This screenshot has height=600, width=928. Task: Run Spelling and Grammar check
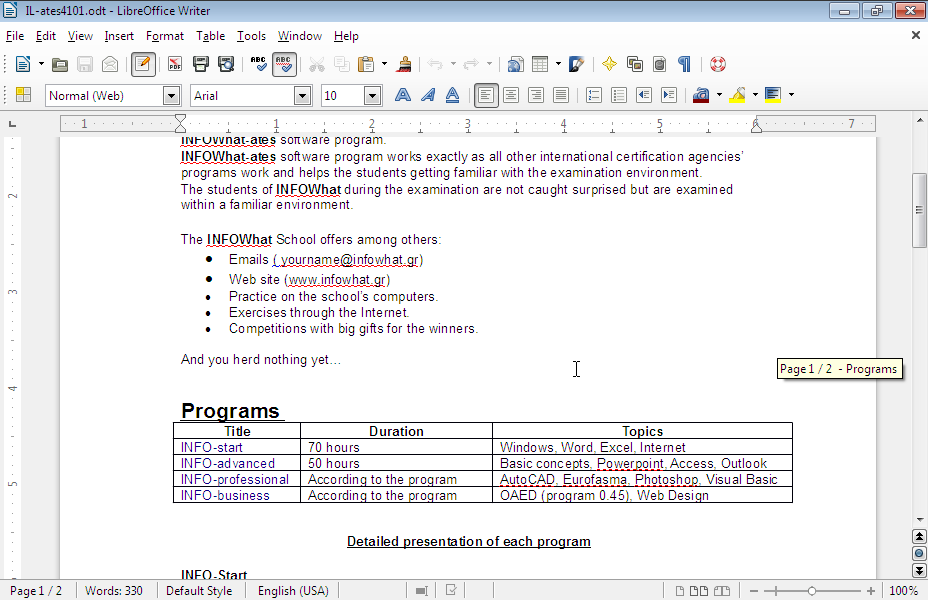coord(259,64)
